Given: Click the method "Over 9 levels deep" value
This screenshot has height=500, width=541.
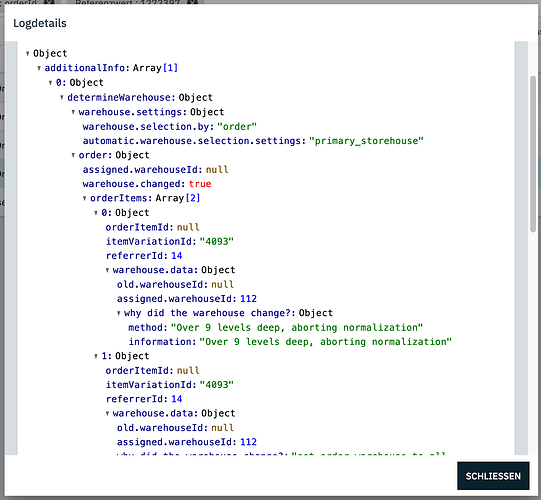Looking at the screenshot, I should pyautogui.click(x=297, y=327).
